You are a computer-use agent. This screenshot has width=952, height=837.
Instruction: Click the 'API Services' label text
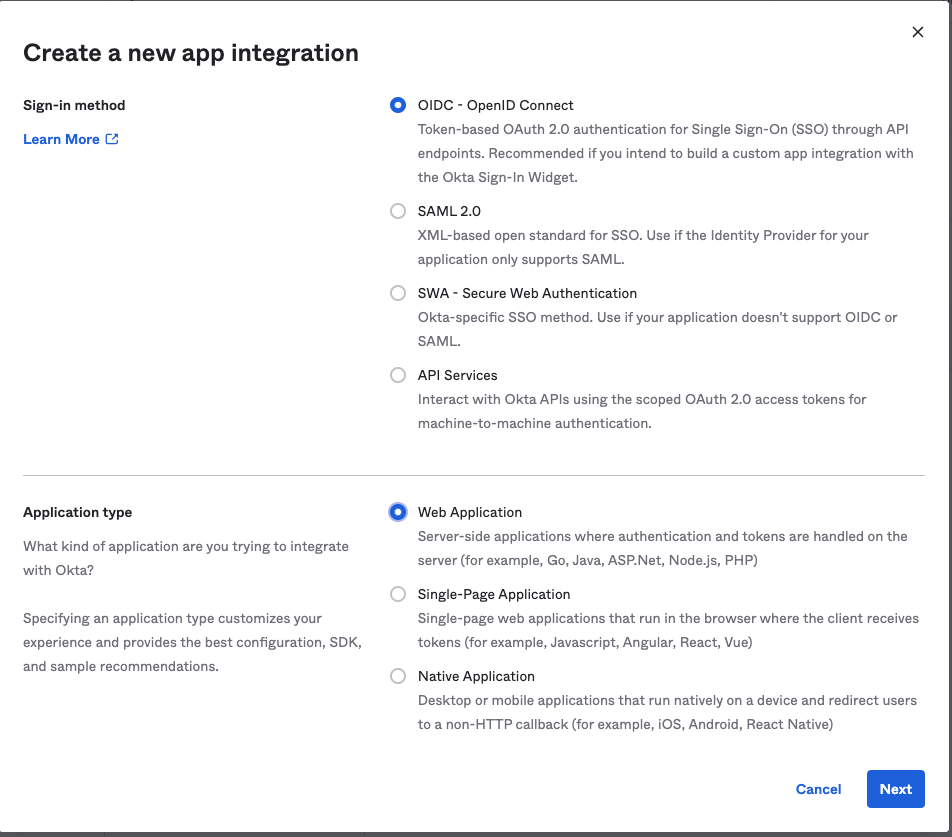click(x=457, y=375)
